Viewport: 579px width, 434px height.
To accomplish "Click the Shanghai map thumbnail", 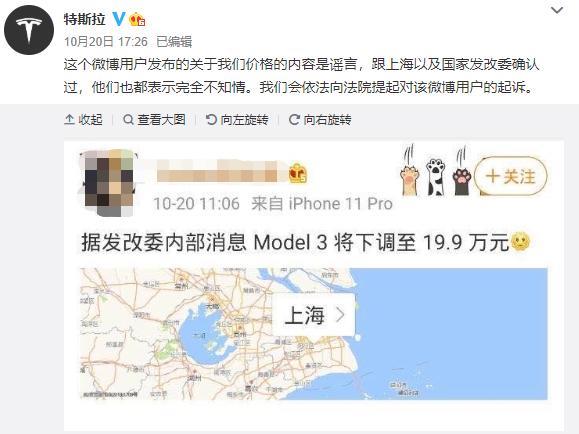I will click(314, 334).
